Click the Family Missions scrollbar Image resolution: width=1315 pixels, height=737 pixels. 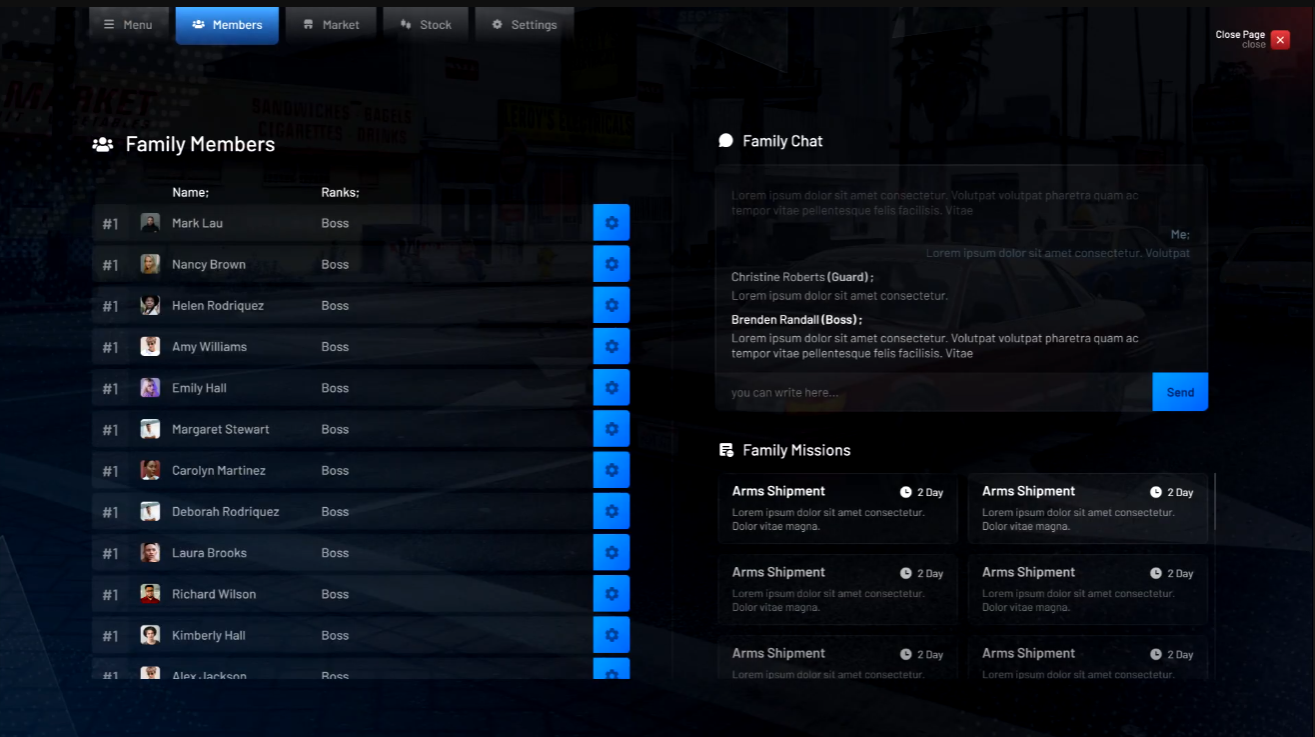pos(1214,502)
